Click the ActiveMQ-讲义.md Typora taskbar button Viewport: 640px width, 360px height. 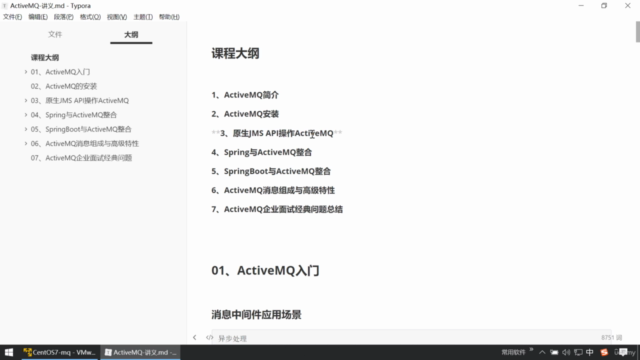pos(140,352)
